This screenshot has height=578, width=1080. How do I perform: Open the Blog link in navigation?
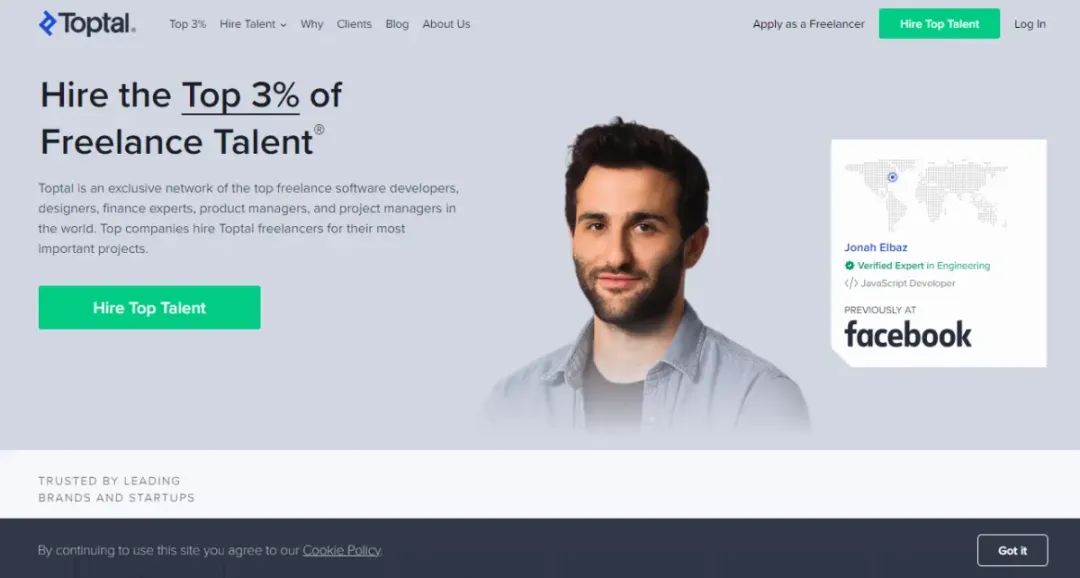click(x=397, y=23)
